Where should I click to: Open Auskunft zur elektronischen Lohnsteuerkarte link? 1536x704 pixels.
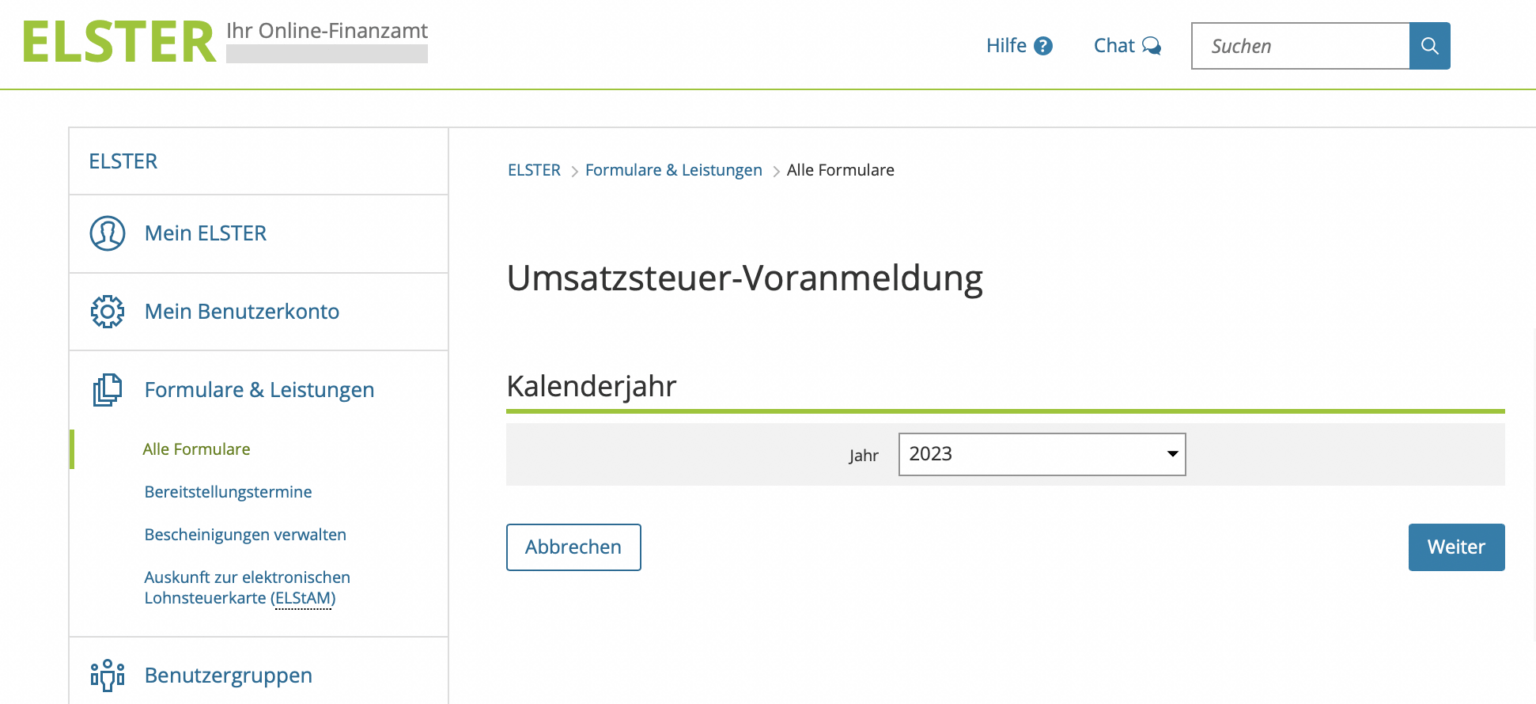tap(247, 588)
